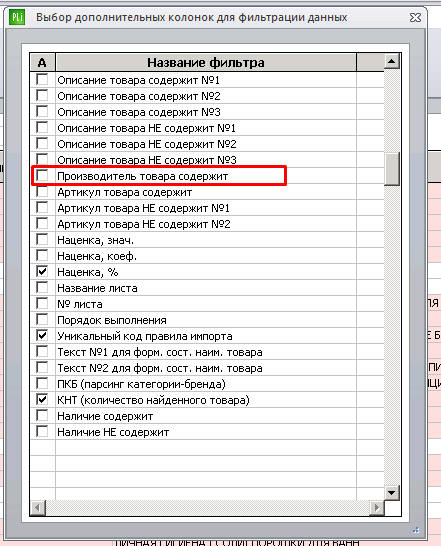This screenshot has height=546, width=441.
Task: Click the vertical scrollbar thumb
Action: (x=392, y=169)
